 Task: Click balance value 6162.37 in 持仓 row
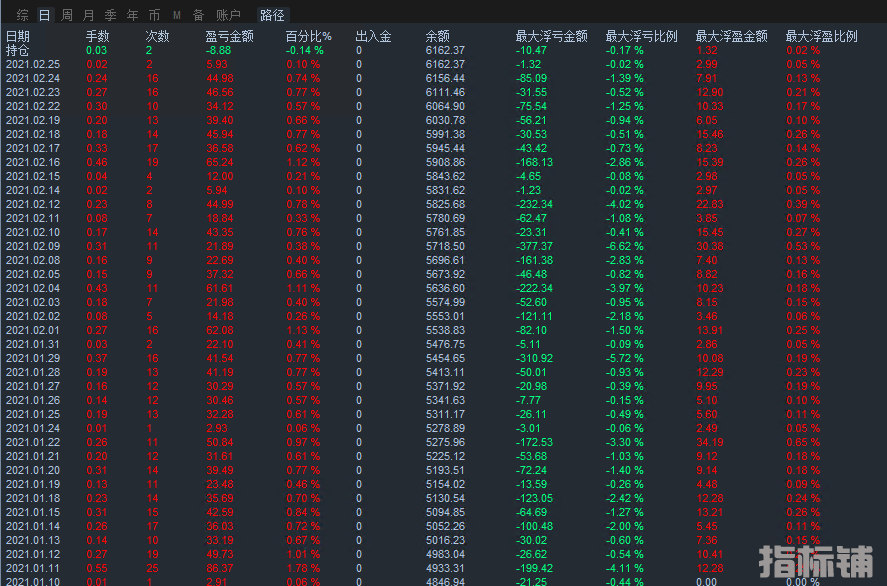coord(445,50)
